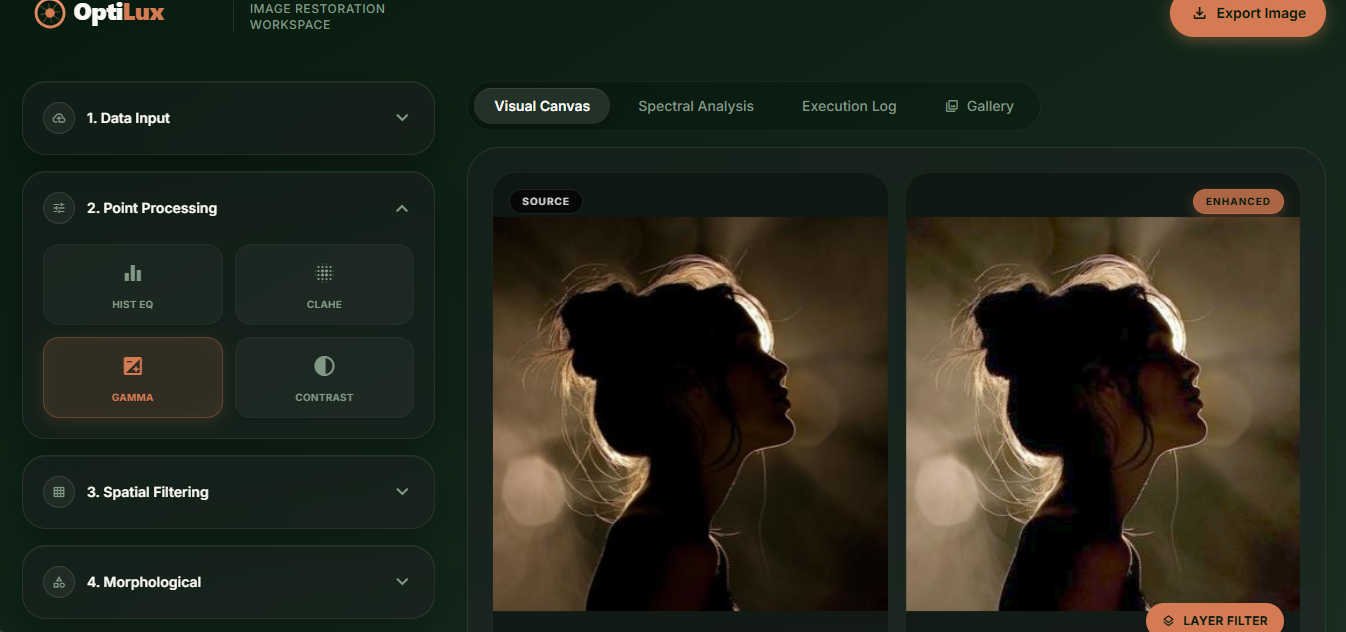Image resolution: width=1346 pixels, height=632 pixels.
Task: Click the OptiLux brand name
Action: click(119, 13)
